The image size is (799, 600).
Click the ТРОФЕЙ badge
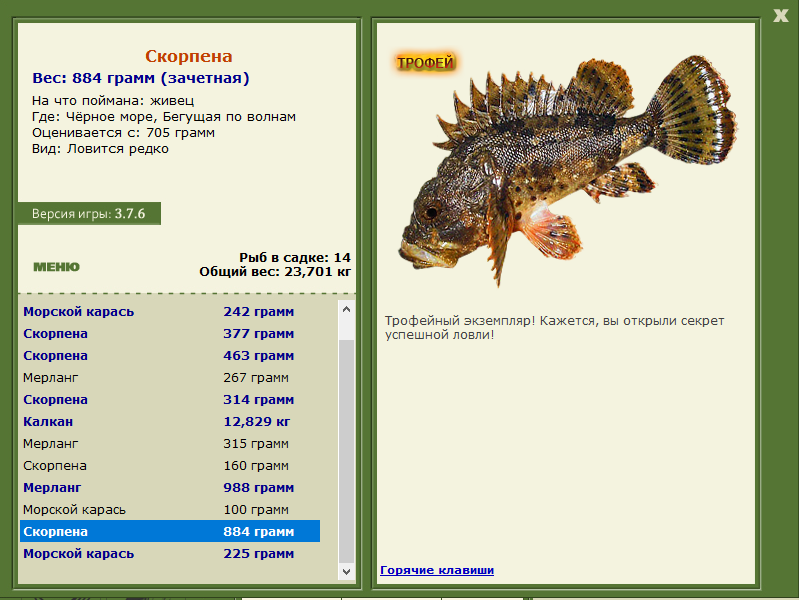point(425,63)
